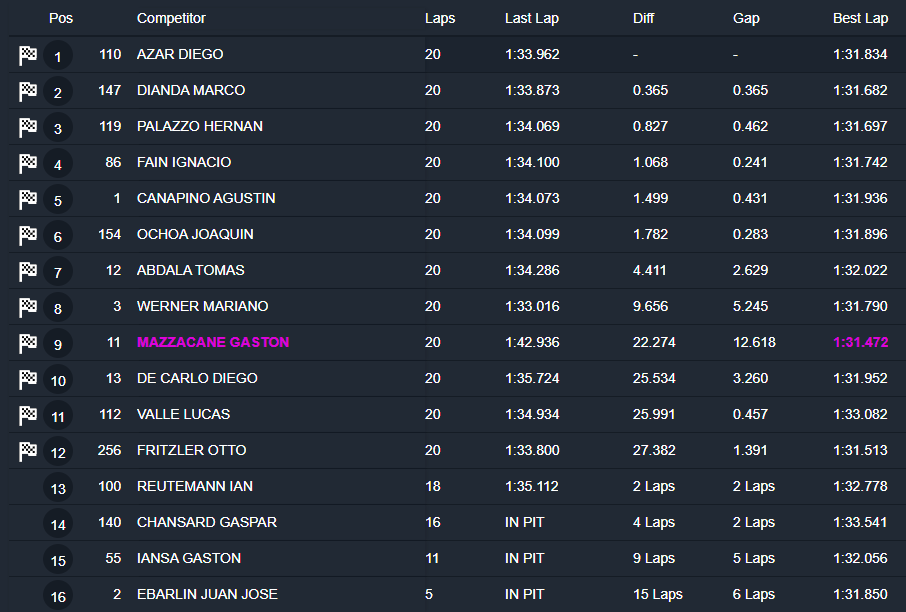The width and height of the screenshot is (906, 612).
Task: Sort by the Pos column header
Action: (x=61, y=19)
